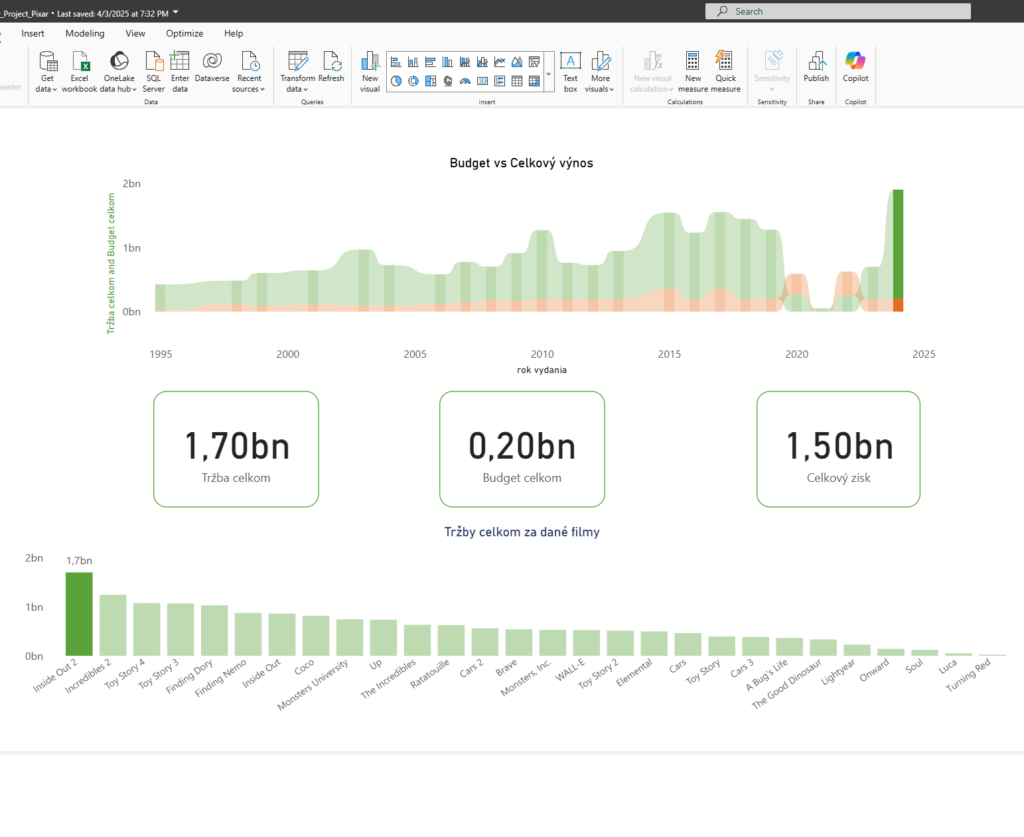Insert a clustered bar chart visual
Viewport: 1024px width, 837px height.
(x=430, y=62)
